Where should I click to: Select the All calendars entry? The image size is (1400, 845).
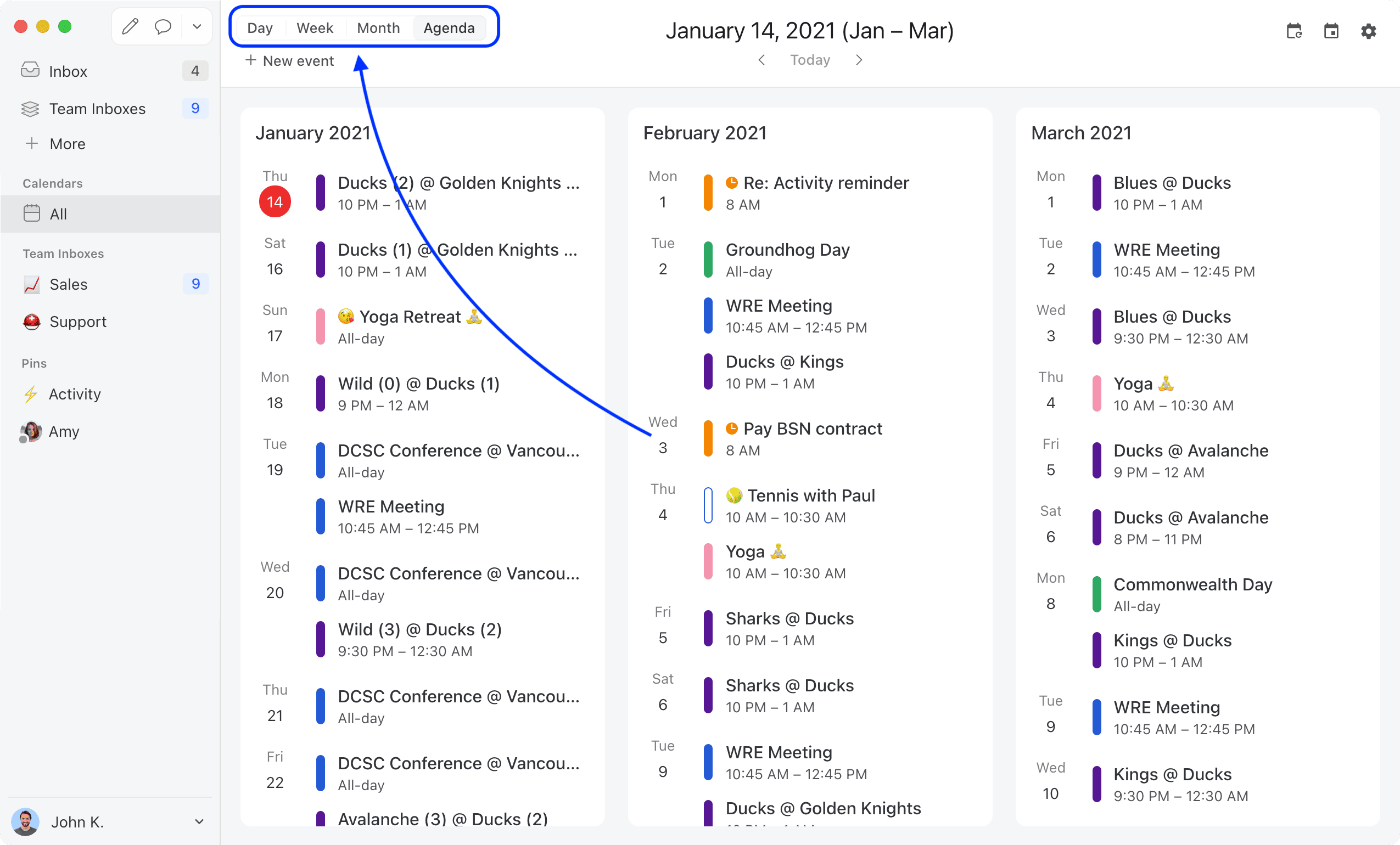[59, 213]
